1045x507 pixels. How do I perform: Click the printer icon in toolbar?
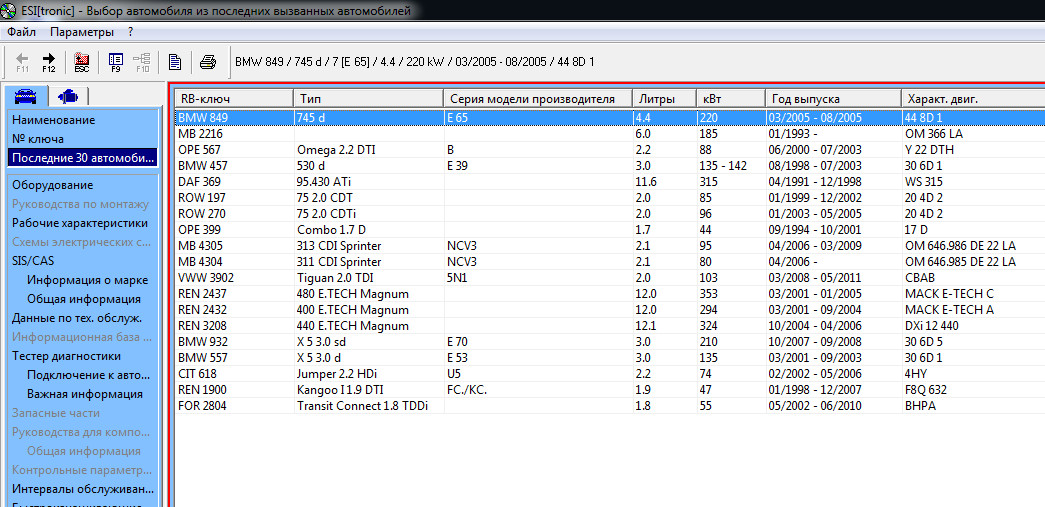(x=207, y=62)
